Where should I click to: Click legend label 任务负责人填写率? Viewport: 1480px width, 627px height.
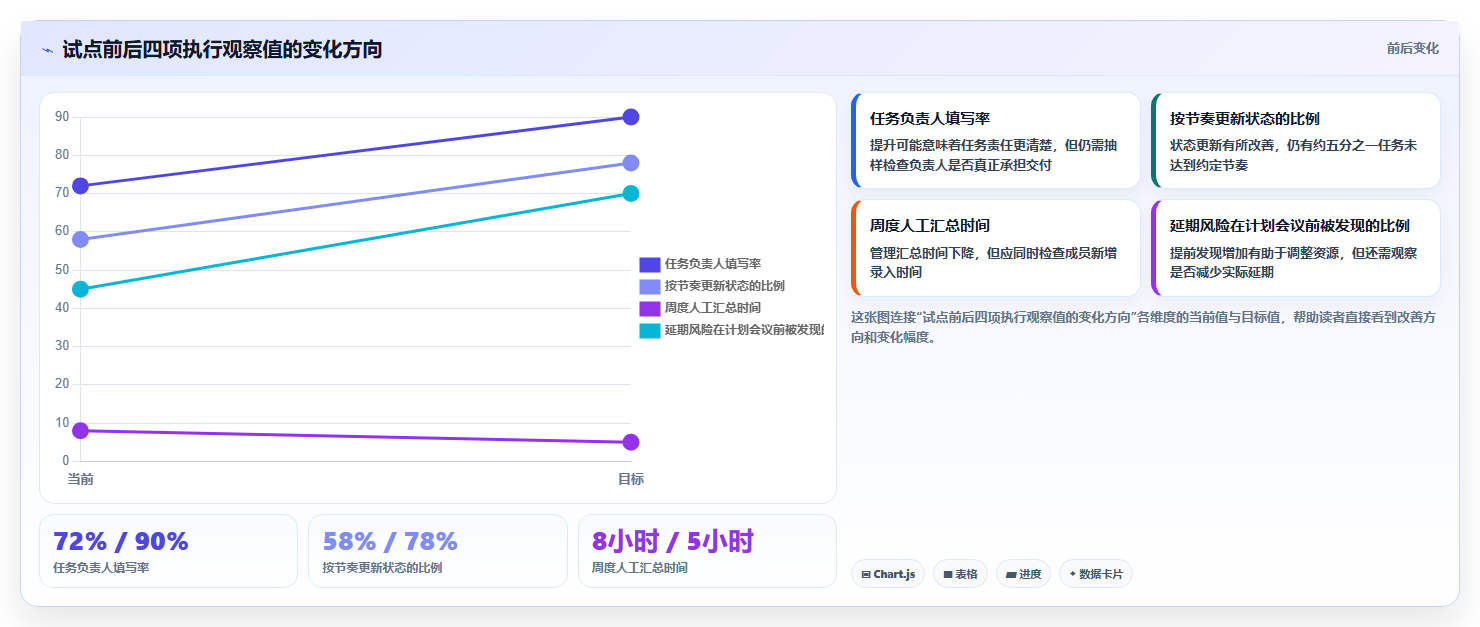pyautogui.click(x=713, y=264)
